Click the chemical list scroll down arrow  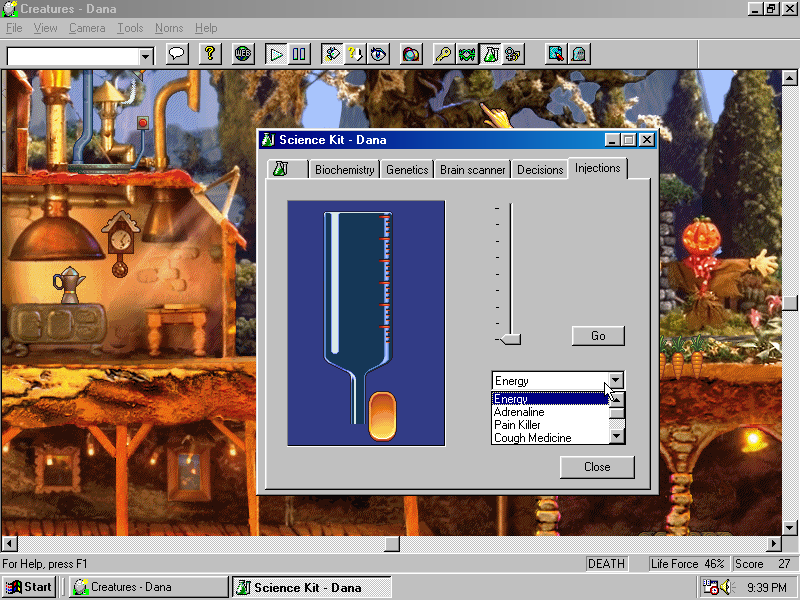617,436
